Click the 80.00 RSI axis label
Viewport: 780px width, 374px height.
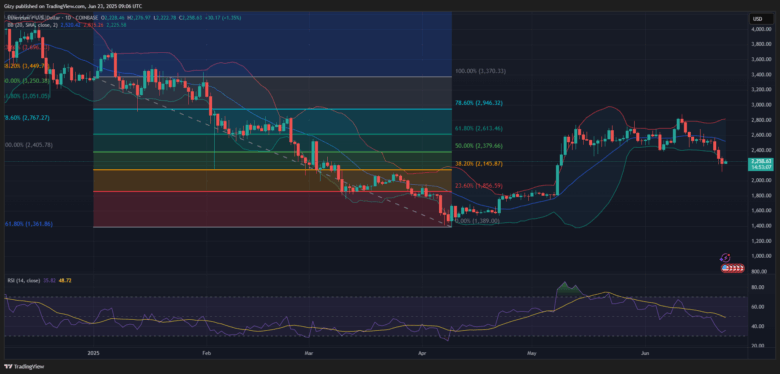758,287
